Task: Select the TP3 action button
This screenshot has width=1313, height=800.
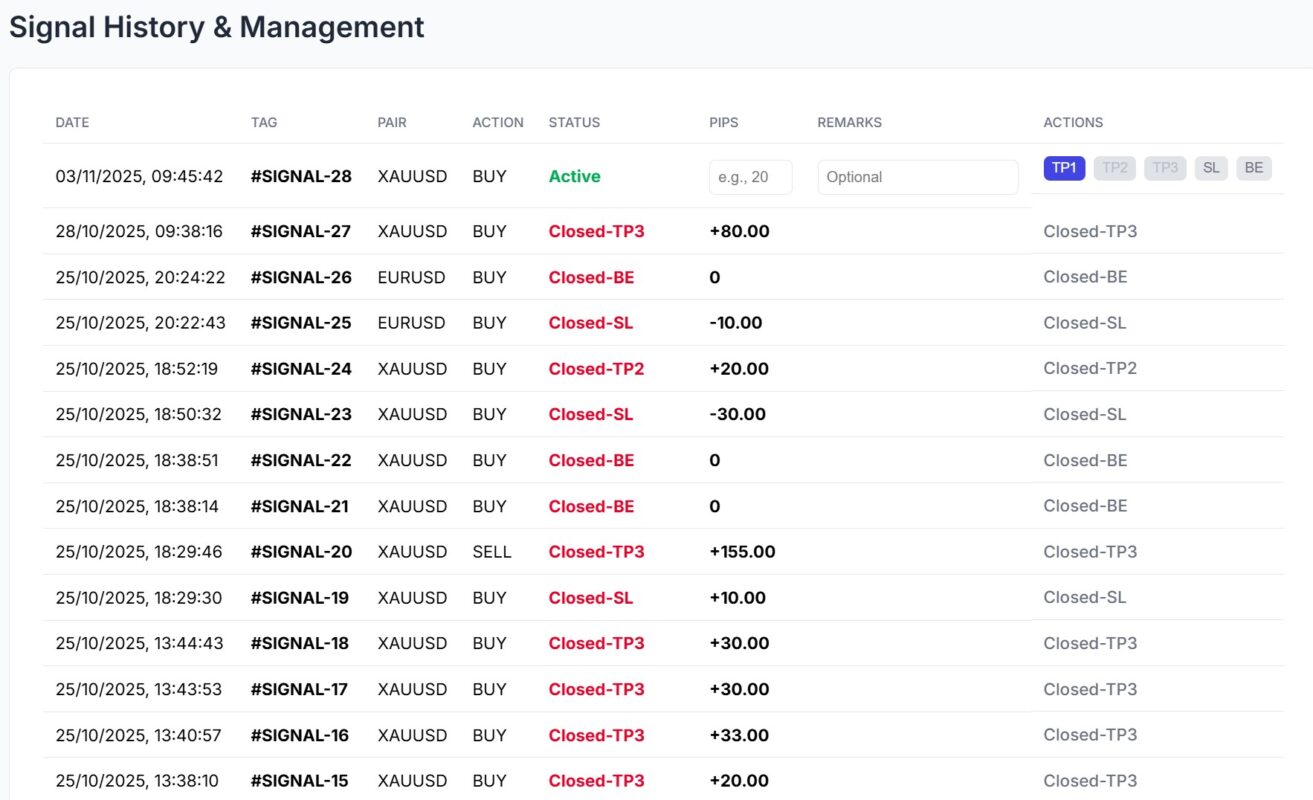Action: pos(1165,168)
